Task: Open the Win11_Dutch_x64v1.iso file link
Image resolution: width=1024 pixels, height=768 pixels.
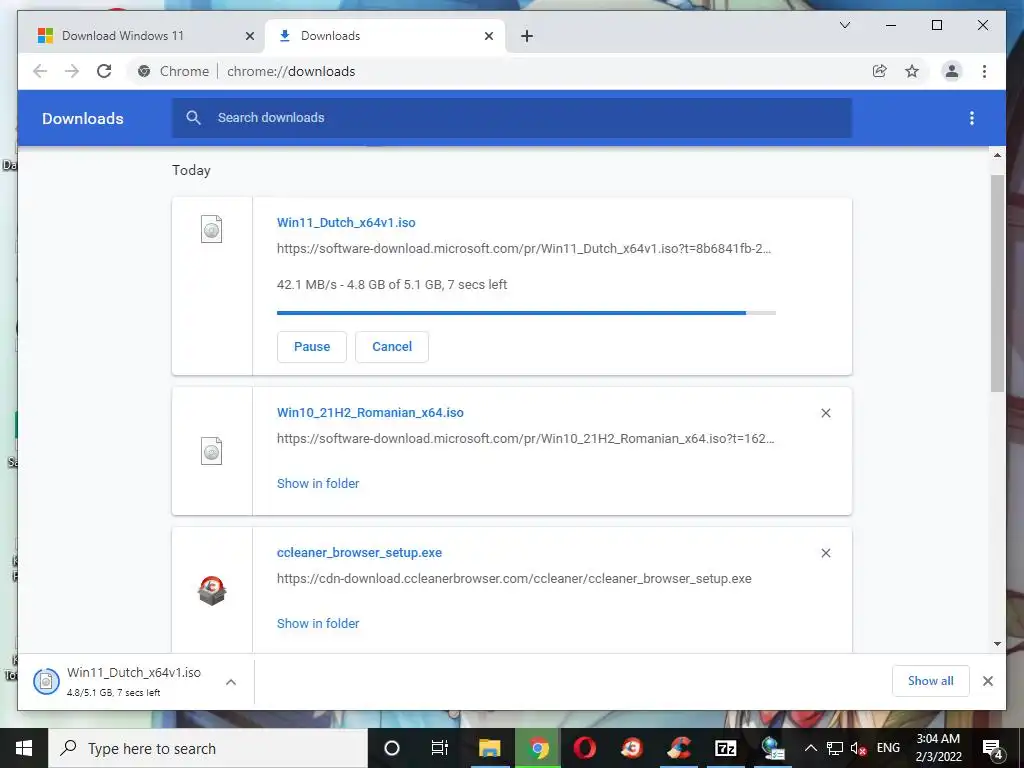Action: (x=346, y=223)
